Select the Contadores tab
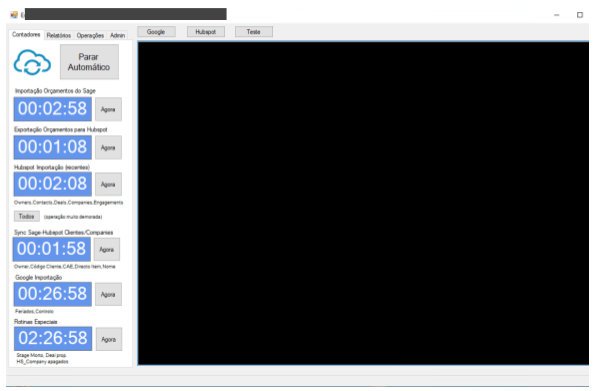Image resolution: width=603 pixels, height=391 pixels. point(26,35)
